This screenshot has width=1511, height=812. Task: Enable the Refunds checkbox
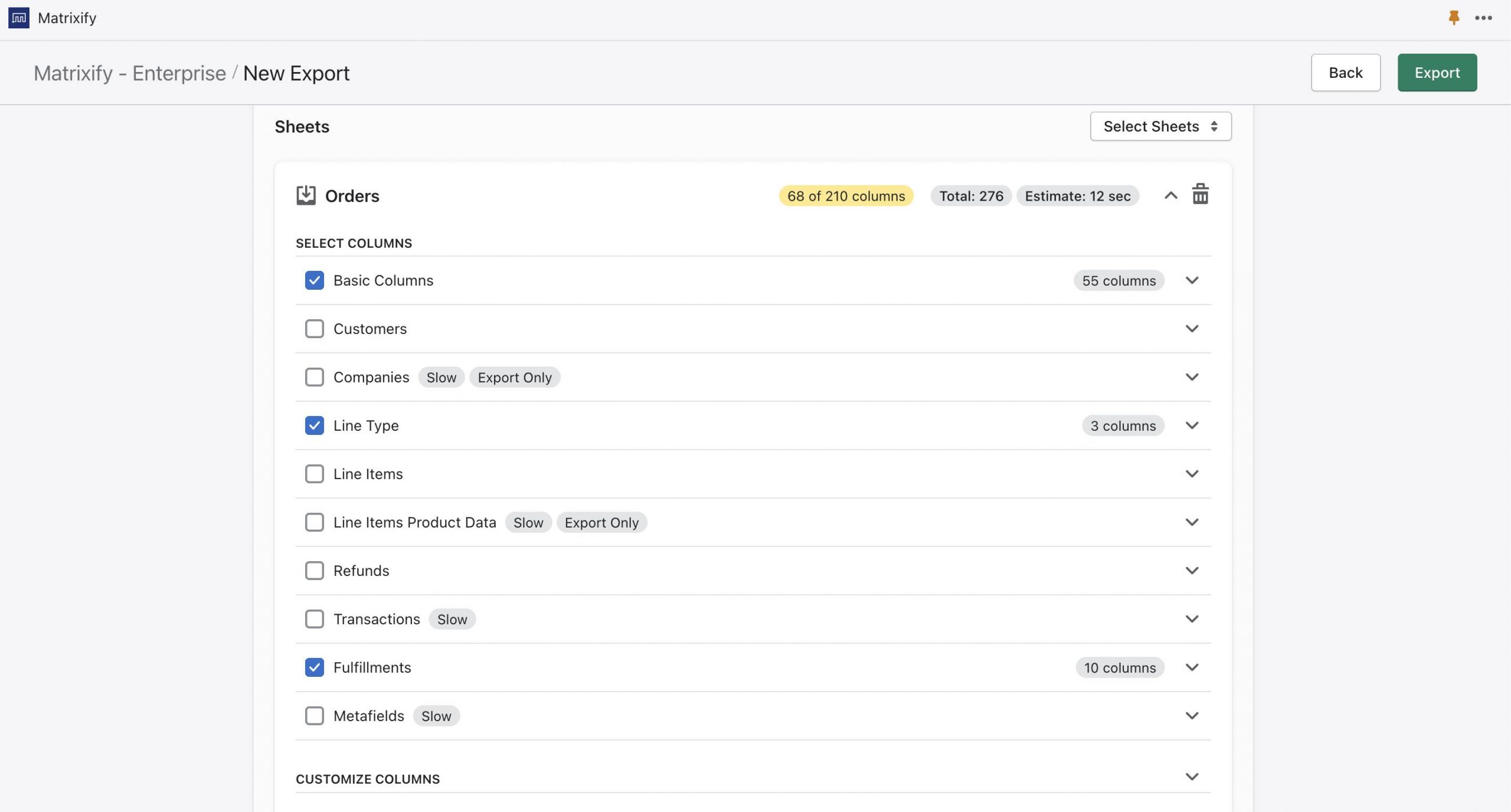[x=314, y=571]
